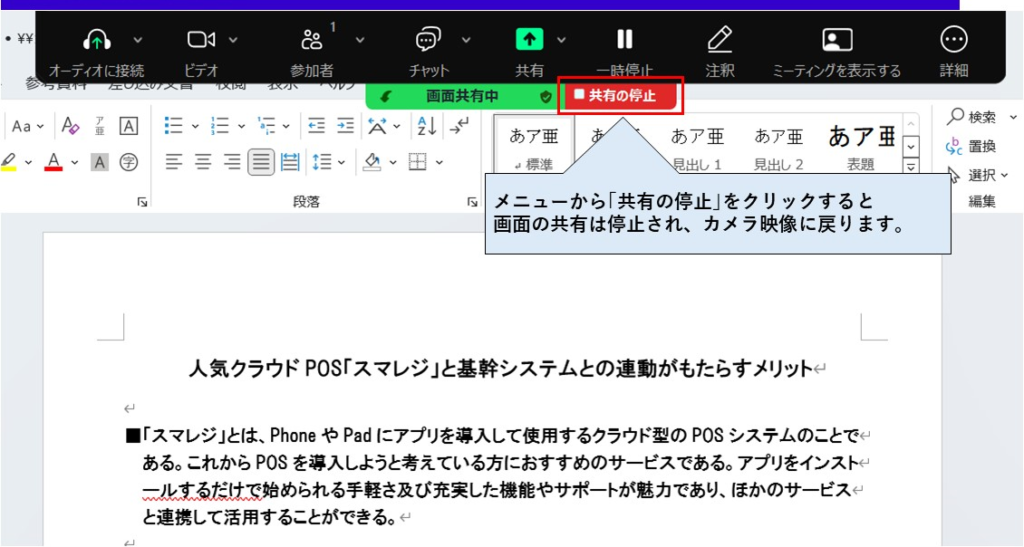Click the line starting ある。これから POS
The height and width of the screenshot is (547, 1024).
pyautogui.click(x=500, y=463)
